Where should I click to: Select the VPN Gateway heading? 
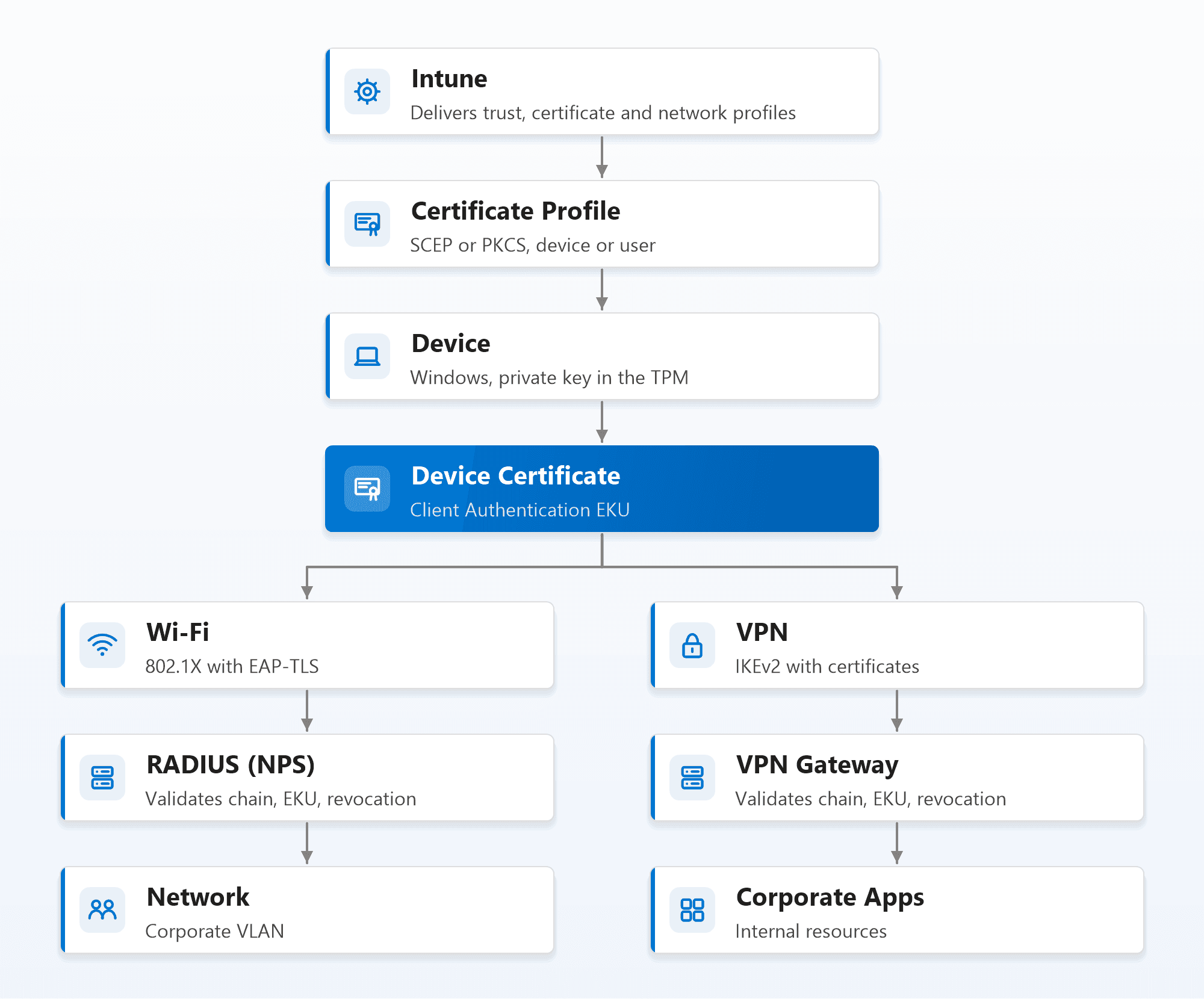point(818,765)
